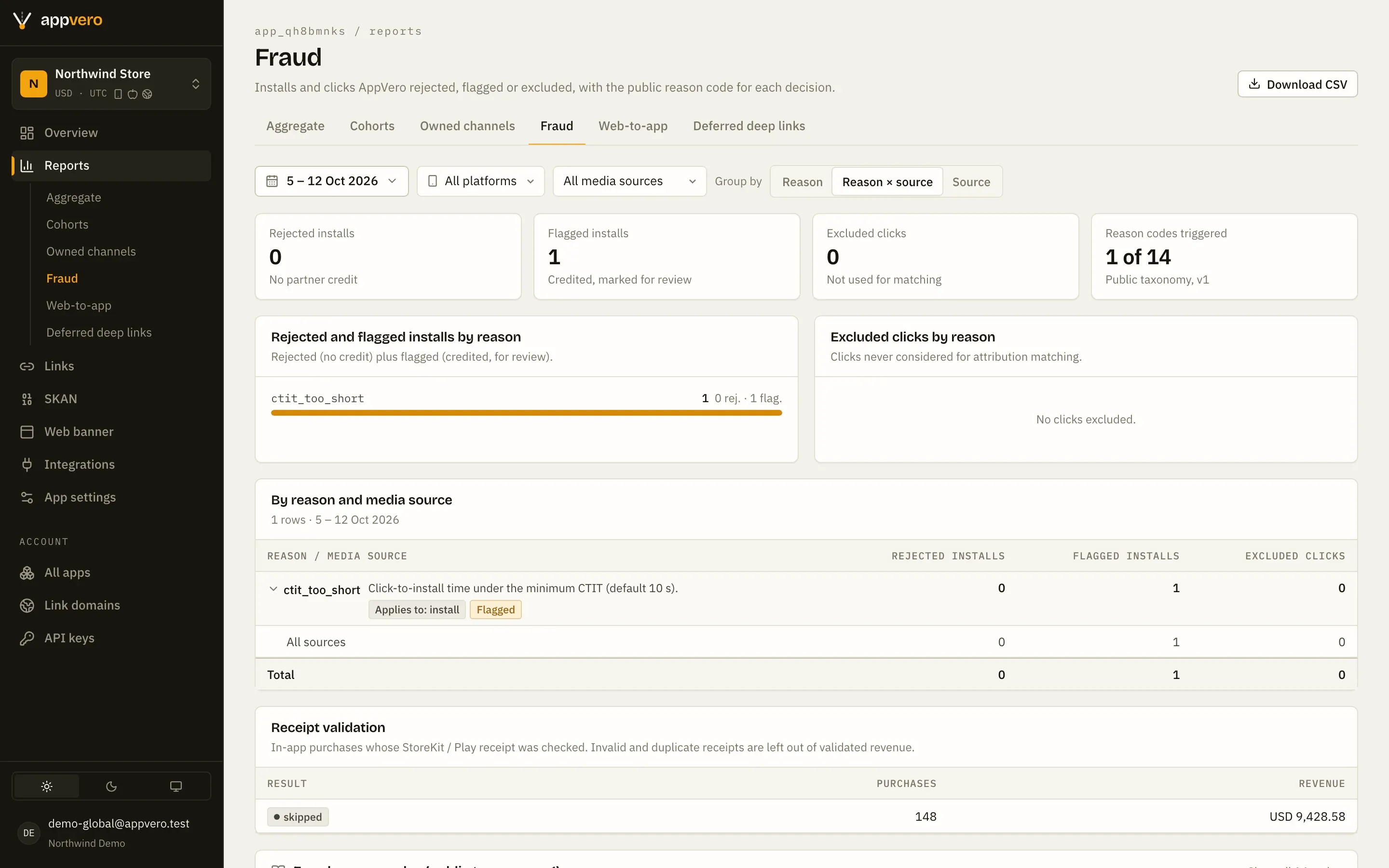Image resolution: width=1389 pixels, height=868 pixels.
Task: Open the All platforms dropdown
Action: 480,181
